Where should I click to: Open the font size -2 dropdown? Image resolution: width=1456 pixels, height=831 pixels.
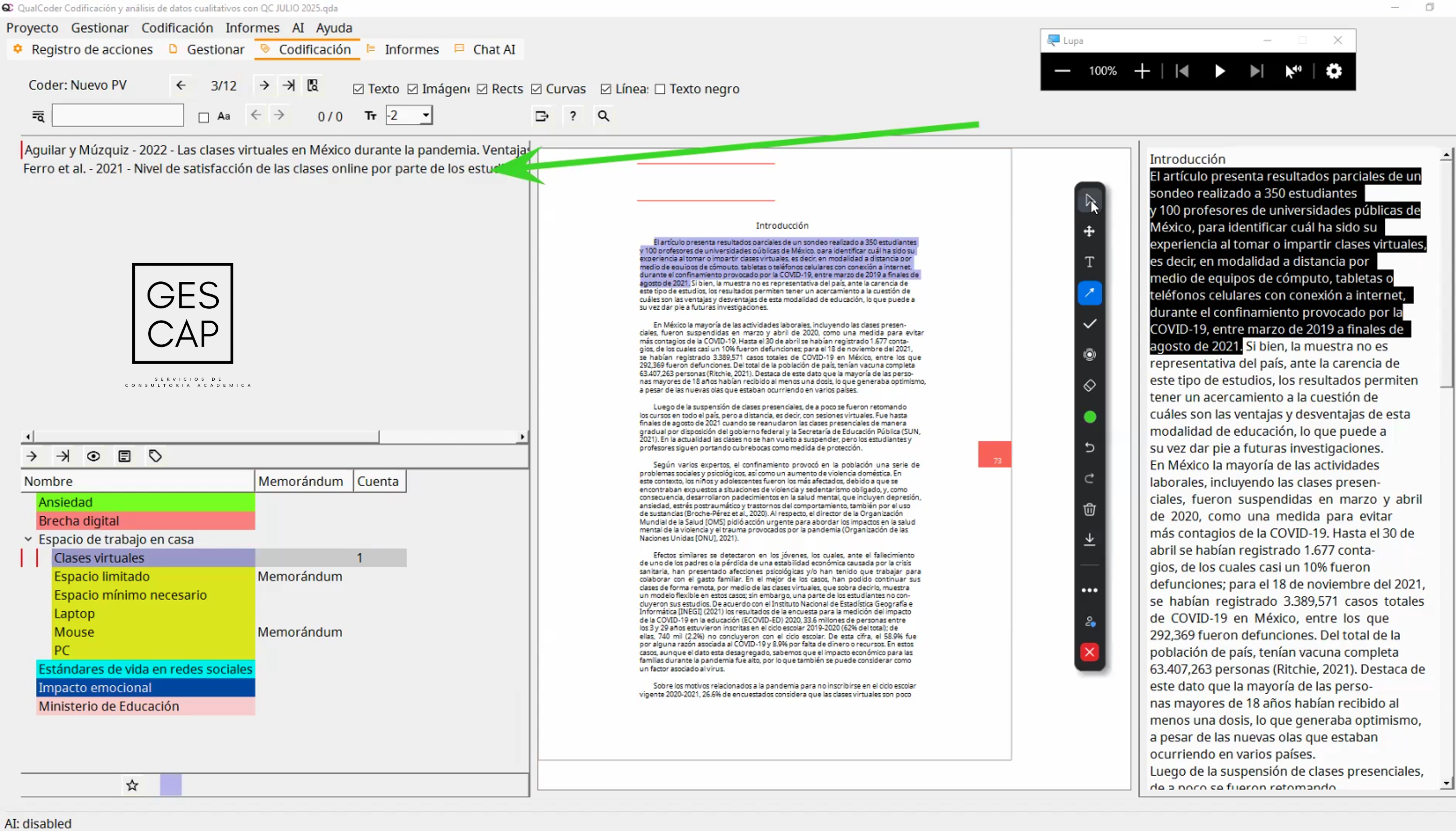tap(409, 116)
